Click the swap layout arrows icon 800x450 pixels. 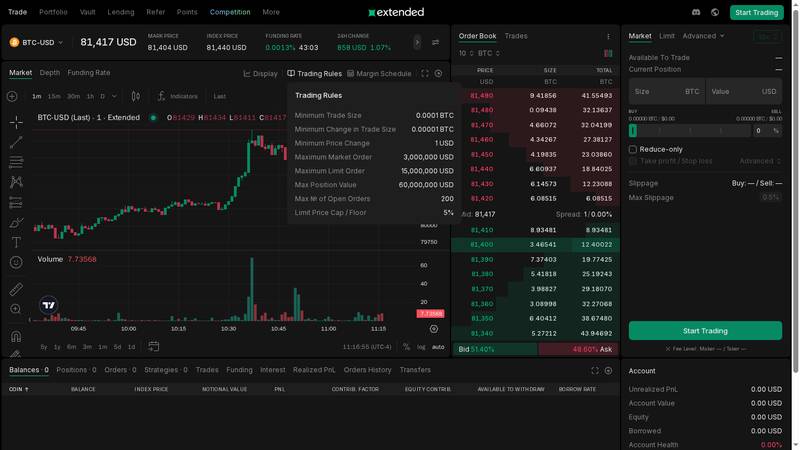(435, 42)
